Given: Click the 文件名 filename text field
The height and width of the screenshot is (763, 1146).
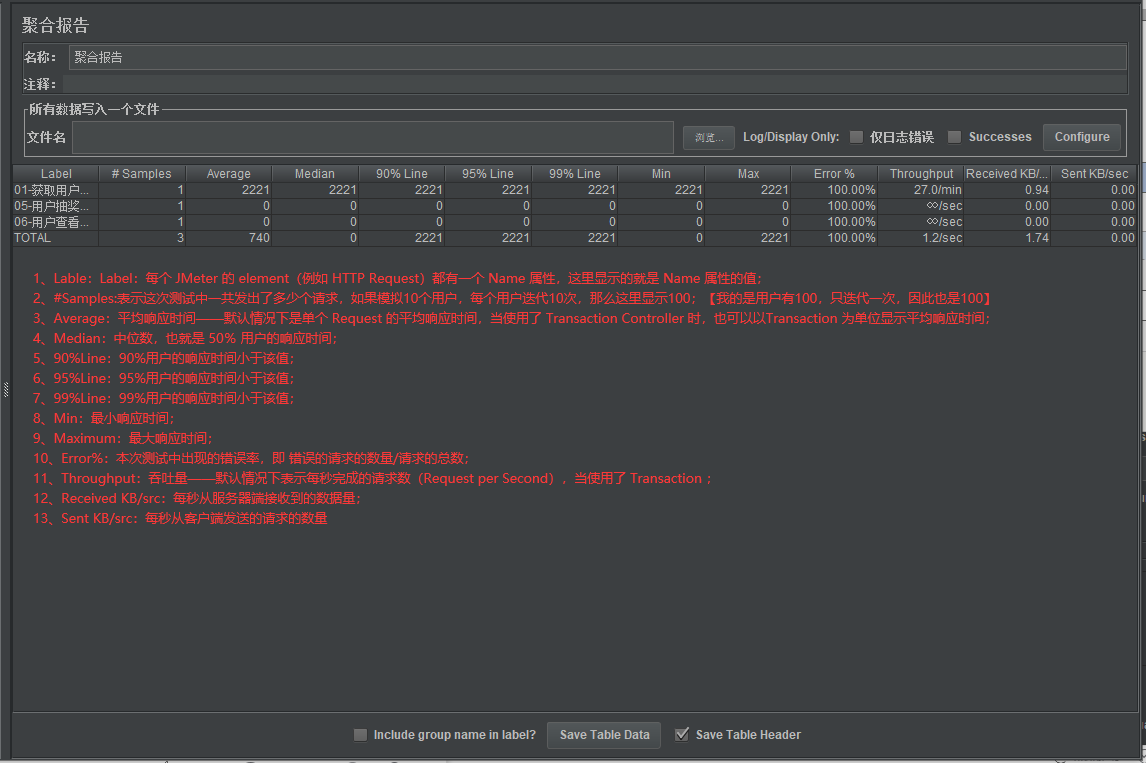Looking at the screenshot, I should 373,137.
